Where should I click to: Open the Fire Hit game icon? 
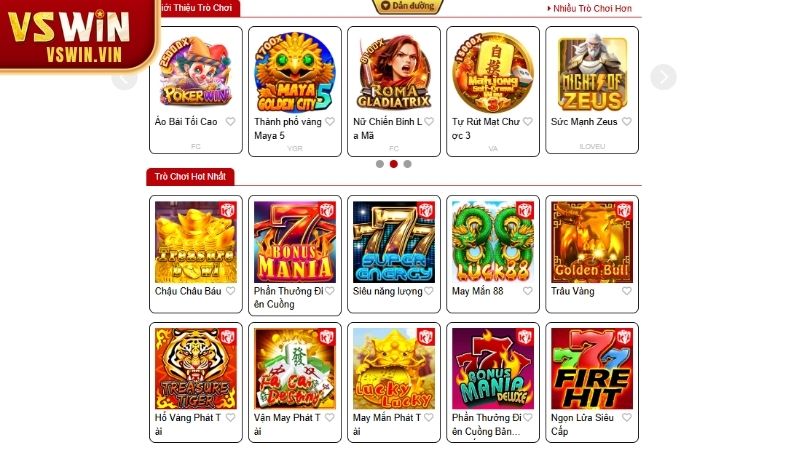592,368
